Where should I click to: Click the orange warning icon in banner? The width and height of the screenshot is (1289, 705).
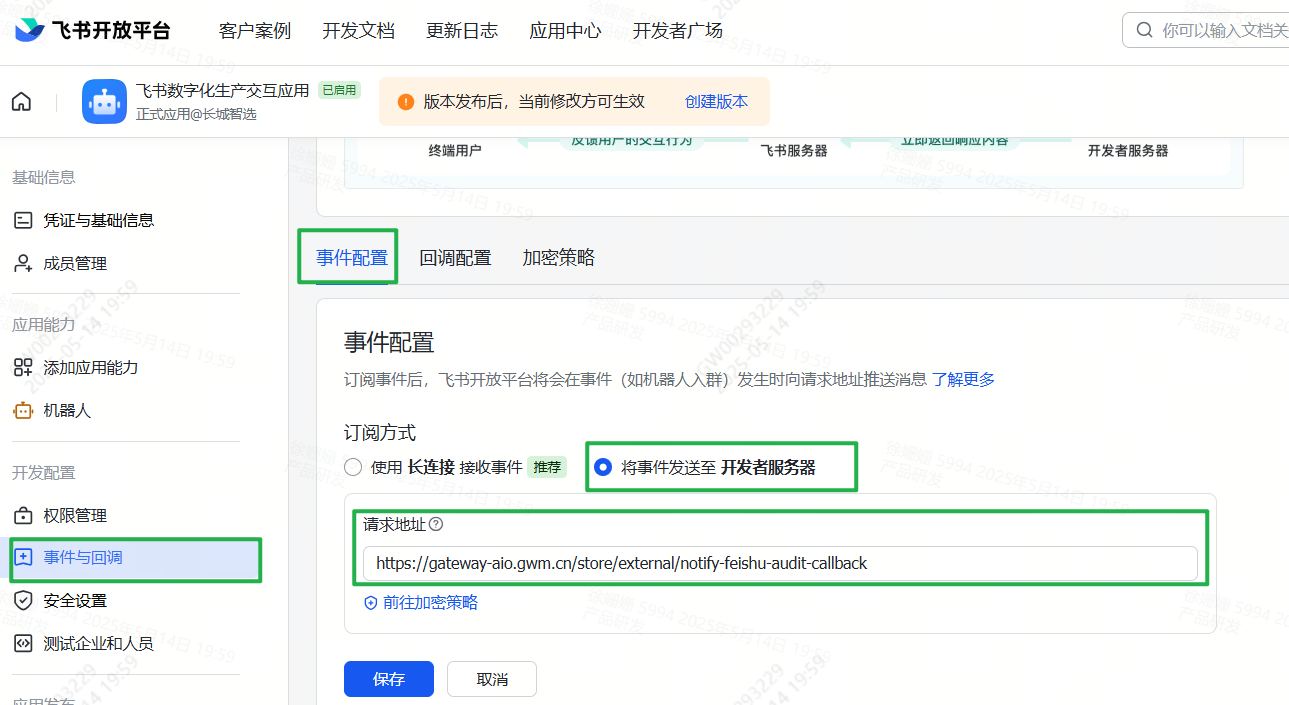tap(406, 102)
